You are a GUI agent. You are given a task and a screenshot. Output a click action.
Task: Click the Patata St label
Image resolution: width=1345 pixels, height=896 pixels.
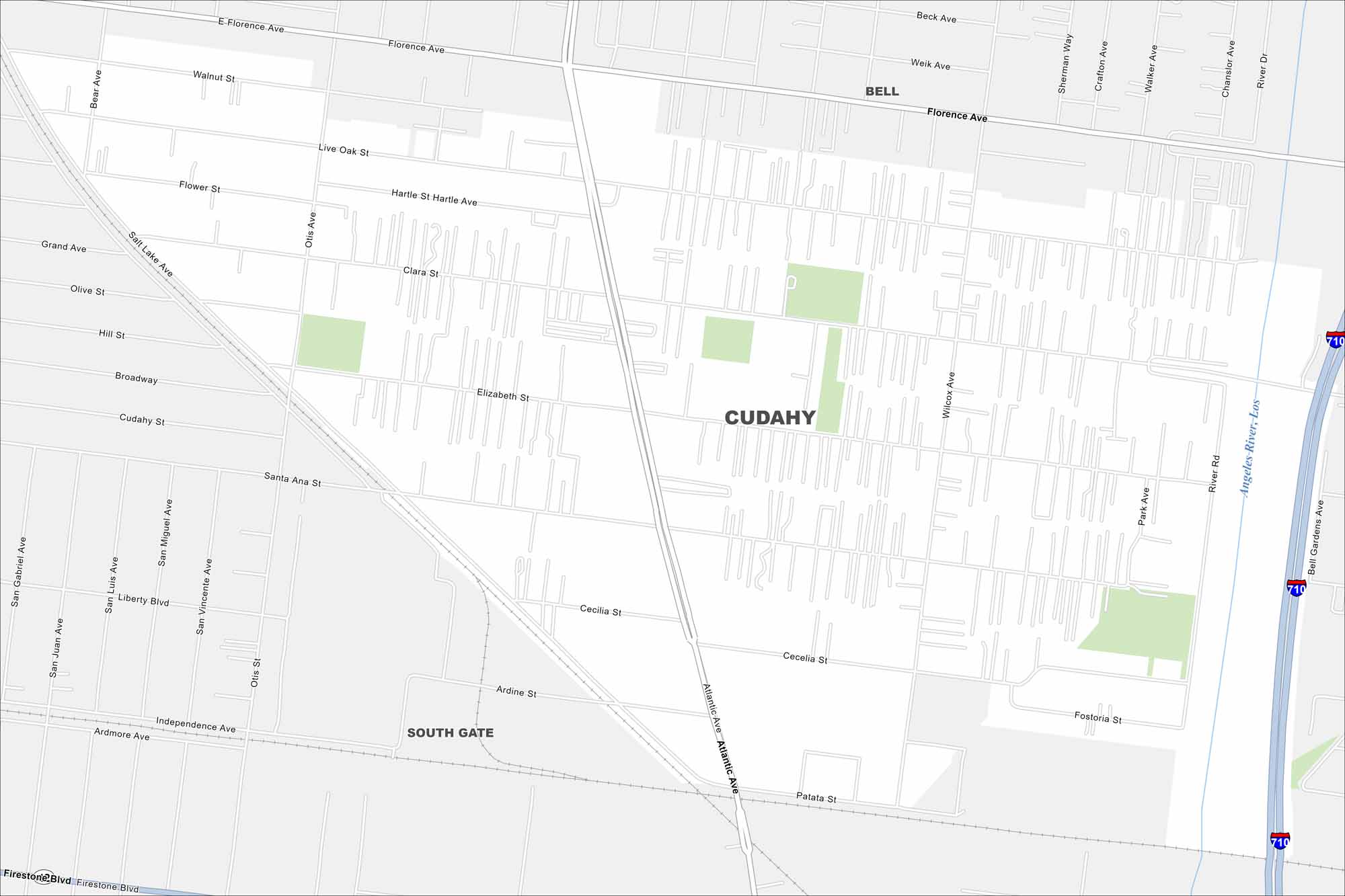(816, 798)
